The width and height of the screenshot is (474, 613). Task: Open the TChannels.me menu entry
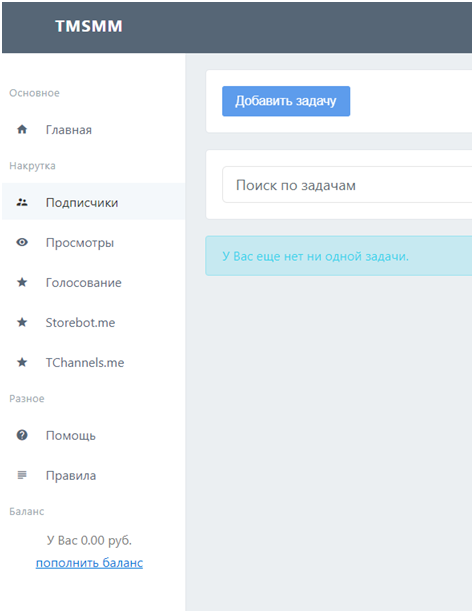point(93,362)
